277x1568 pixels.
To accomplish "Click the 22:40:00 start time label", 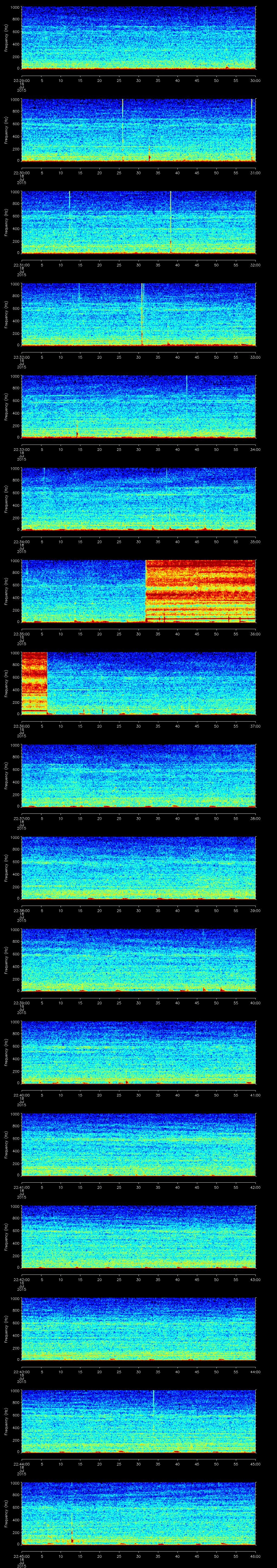I will coord(21,1095).
